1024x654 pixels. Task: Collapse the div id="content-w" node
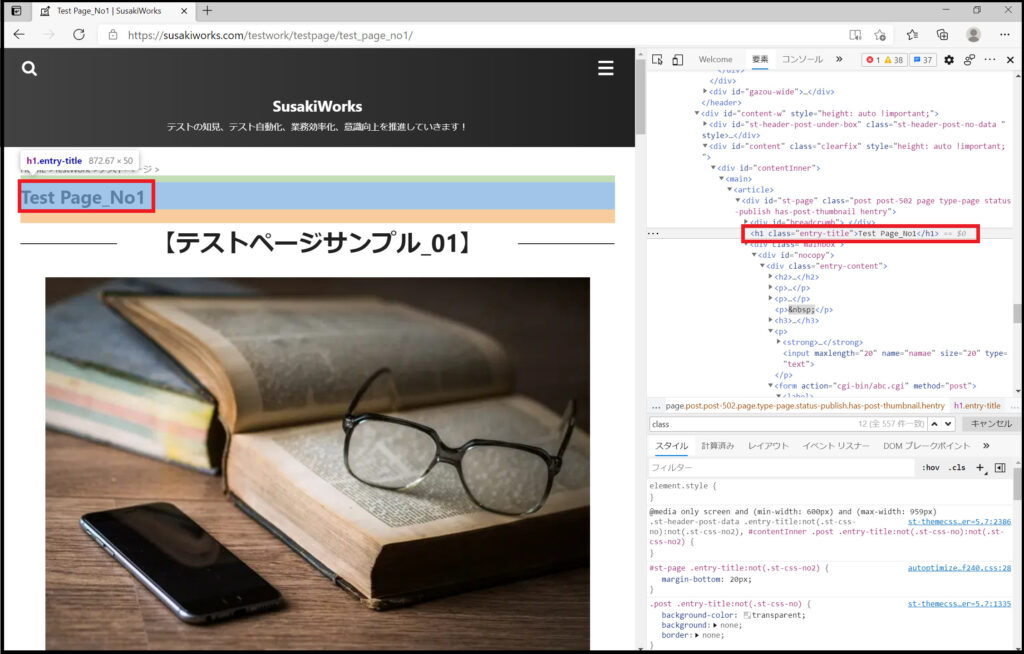point(697,113)
